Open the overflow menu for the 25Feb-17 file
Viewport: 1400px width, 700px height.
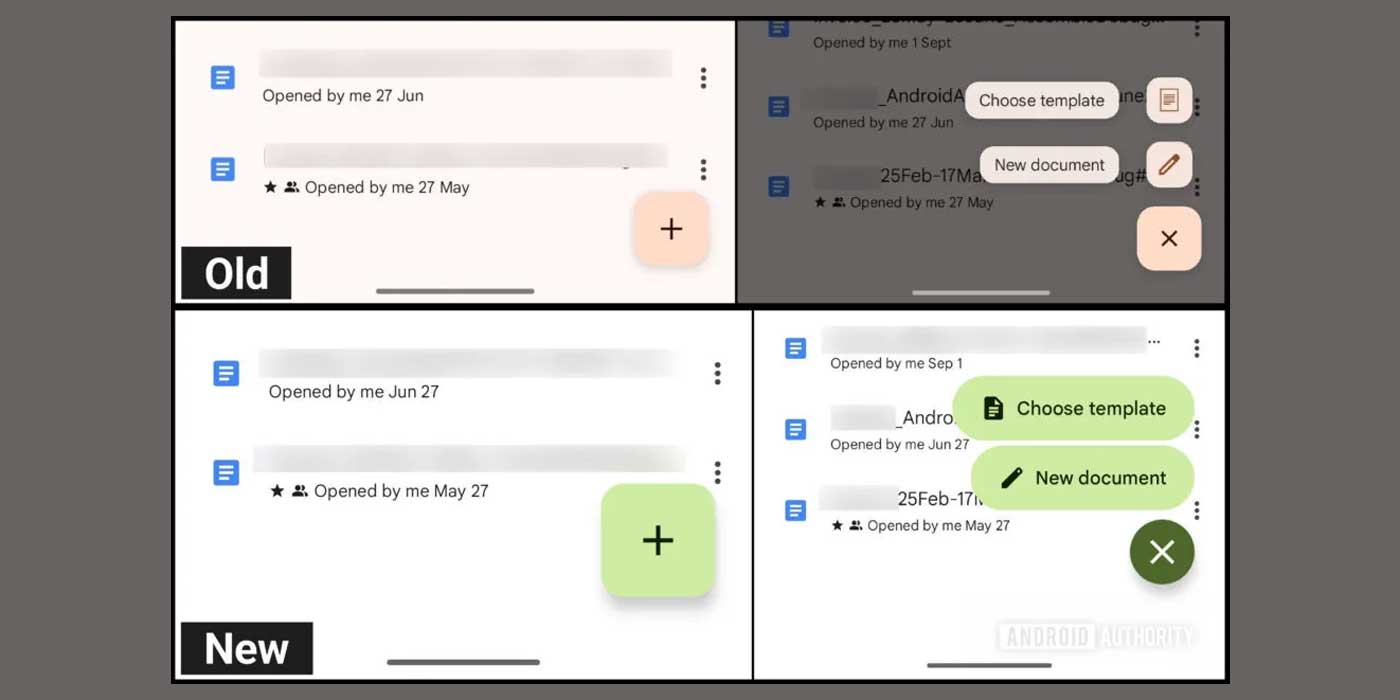[1196, 510]
